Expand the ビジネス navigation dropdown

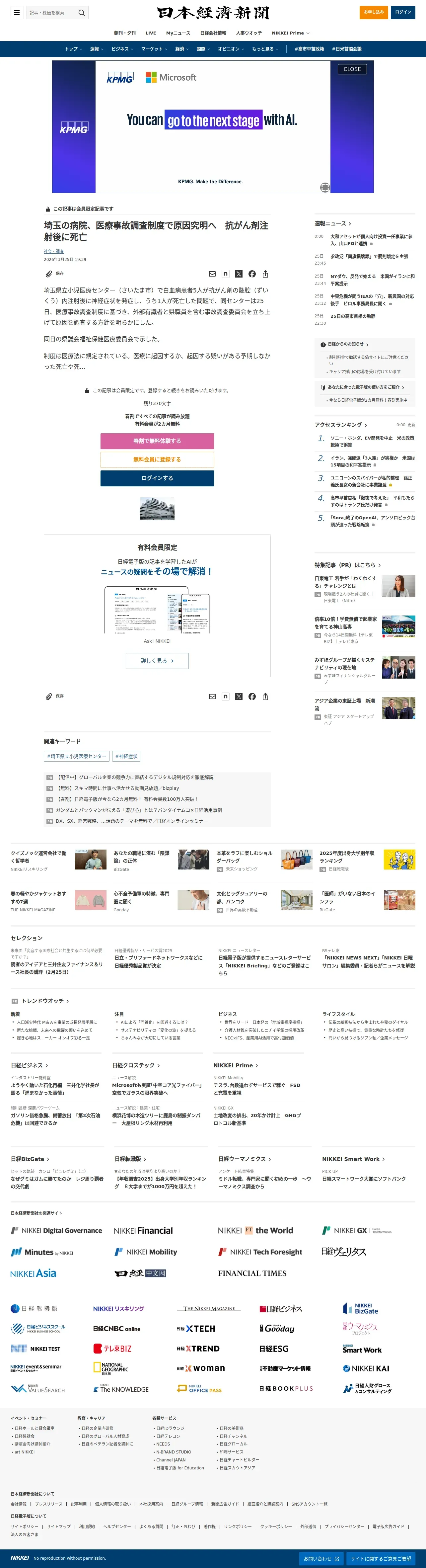click(122, 49)
